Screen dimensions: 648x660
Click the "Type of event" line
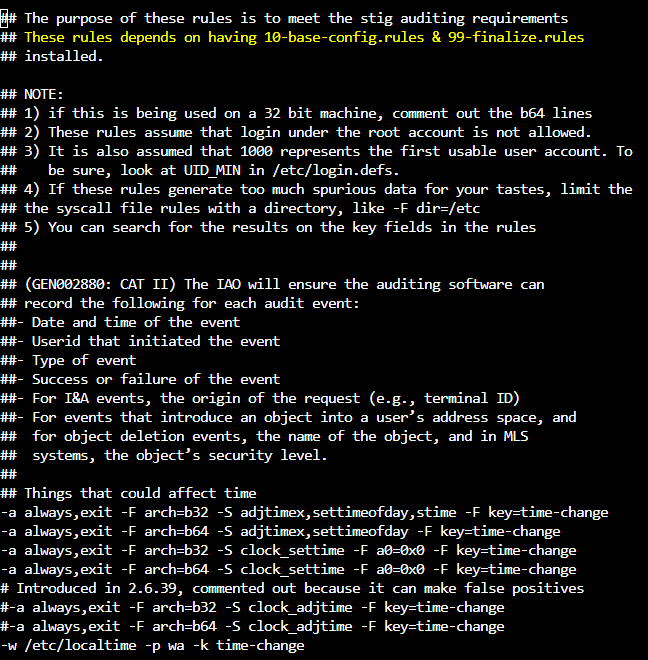(84, 360)
